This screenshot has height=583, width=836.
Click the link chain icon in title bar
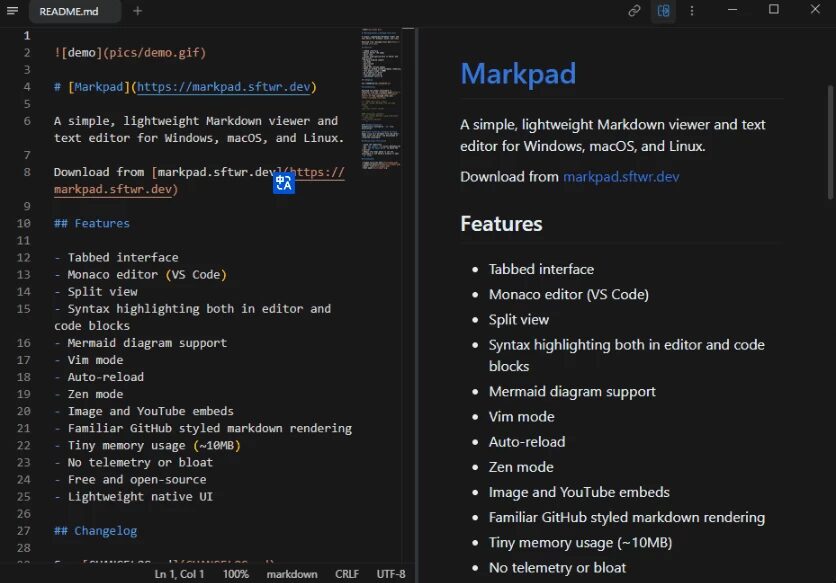point(634,11)
